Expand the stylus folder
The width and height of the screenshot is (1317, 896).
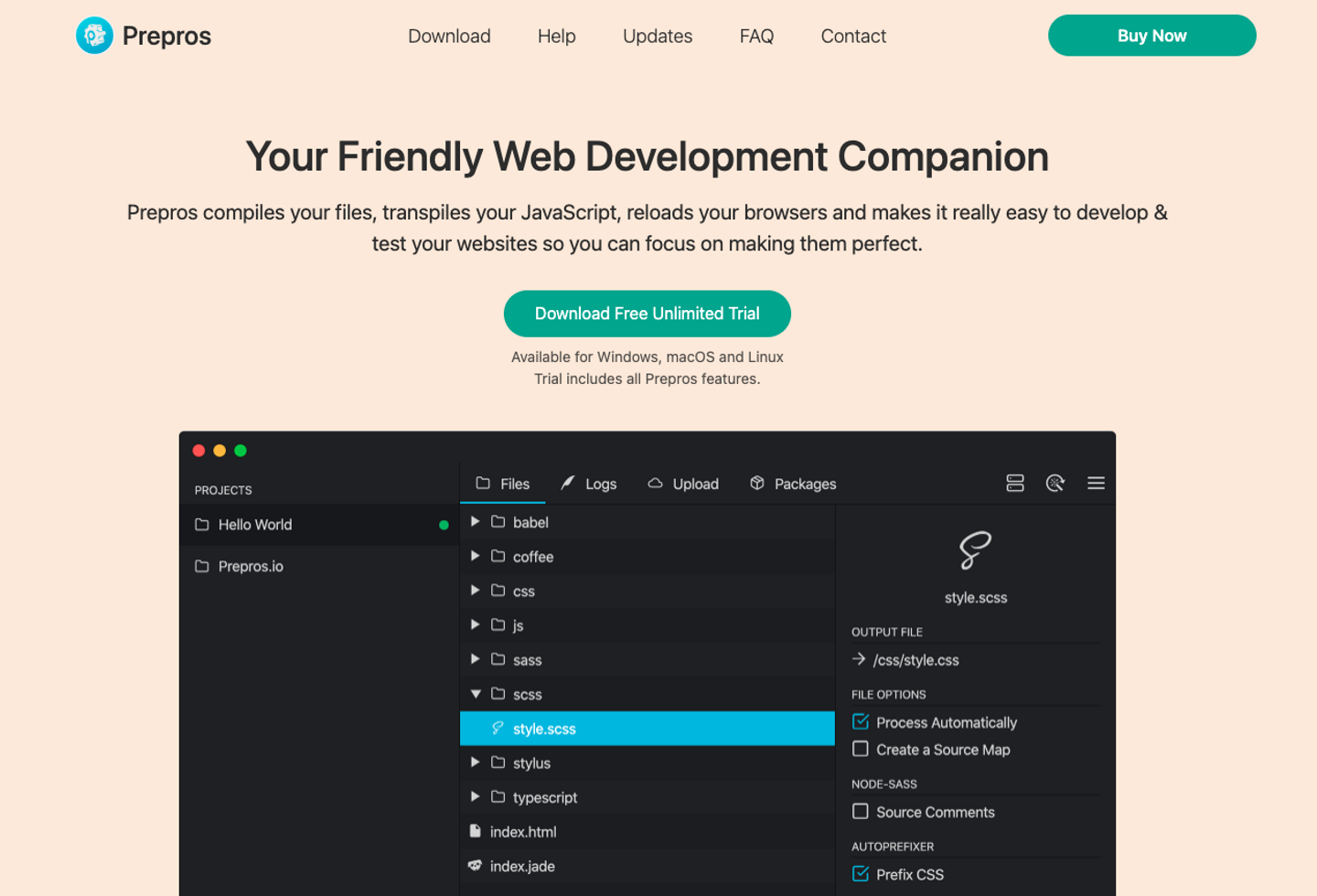(x=475, y=763)
